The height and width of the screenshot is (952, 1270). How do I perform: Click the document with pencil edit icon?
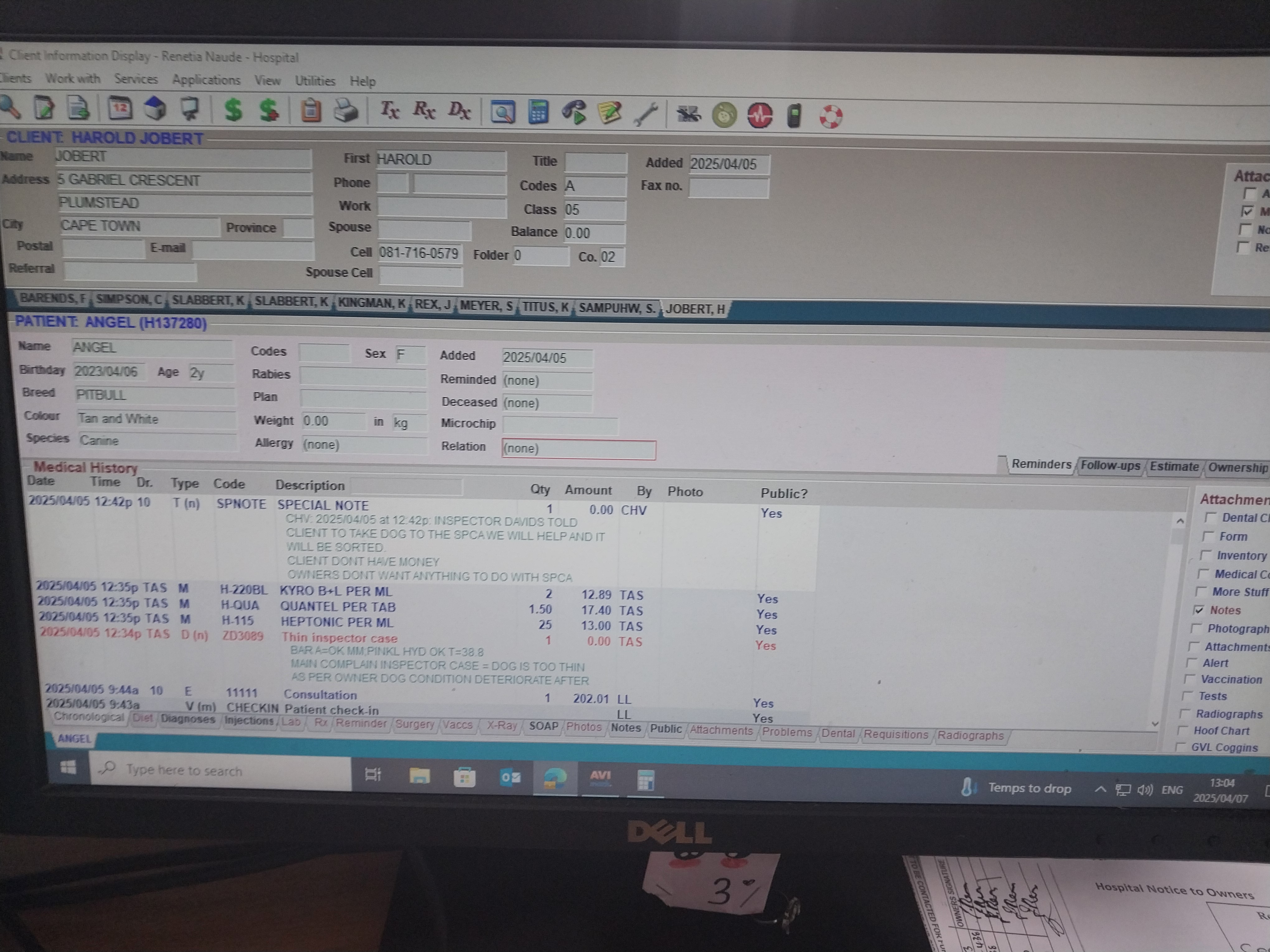point(44,108)
